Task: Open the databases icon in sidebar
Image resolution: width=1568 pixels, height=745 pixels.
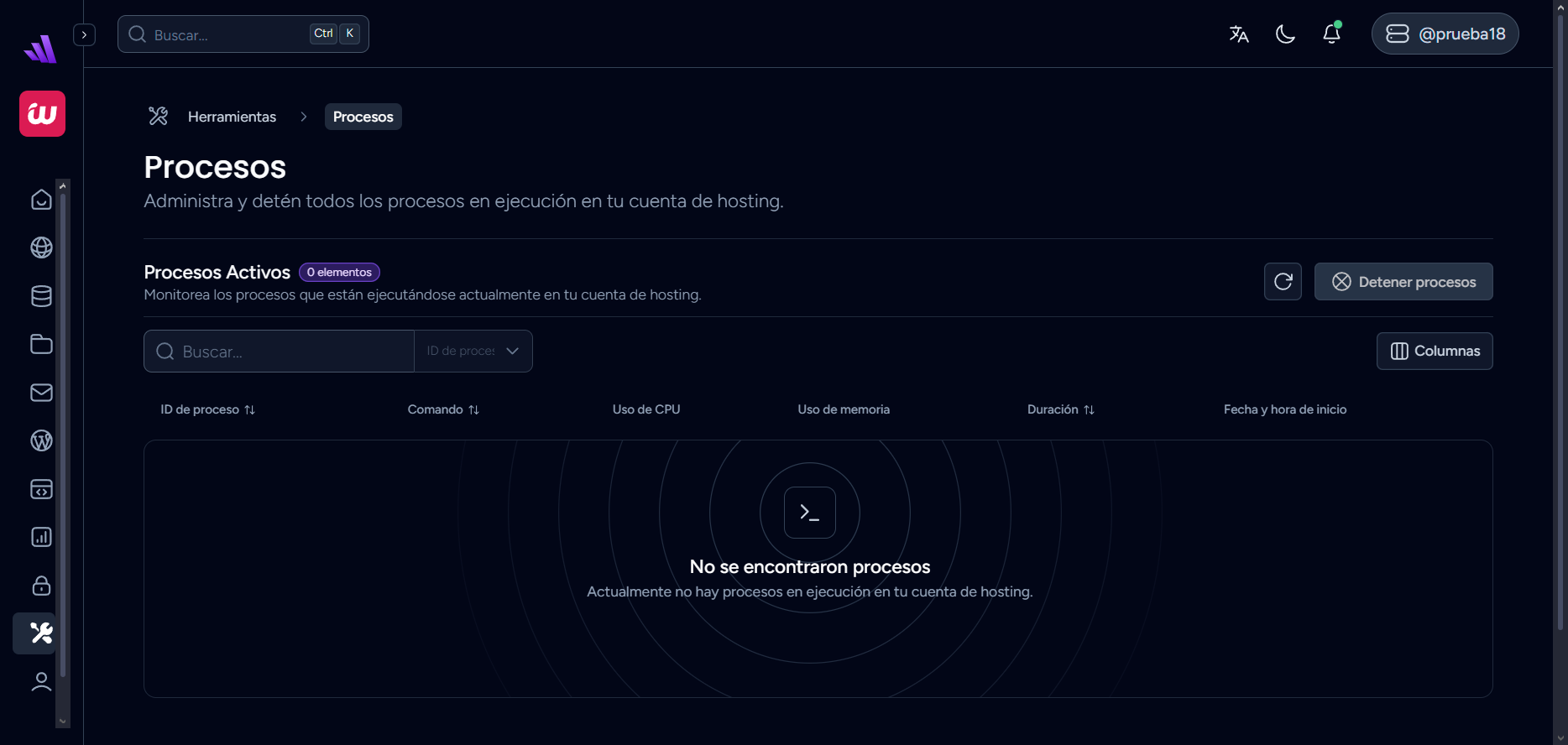Action: (41, 296)
